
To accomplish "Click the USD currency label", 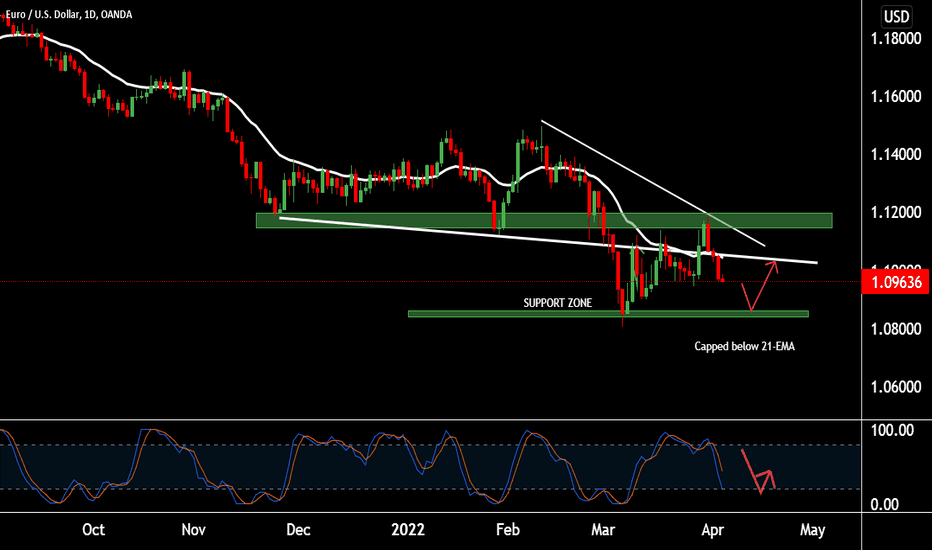I will 896,17.
